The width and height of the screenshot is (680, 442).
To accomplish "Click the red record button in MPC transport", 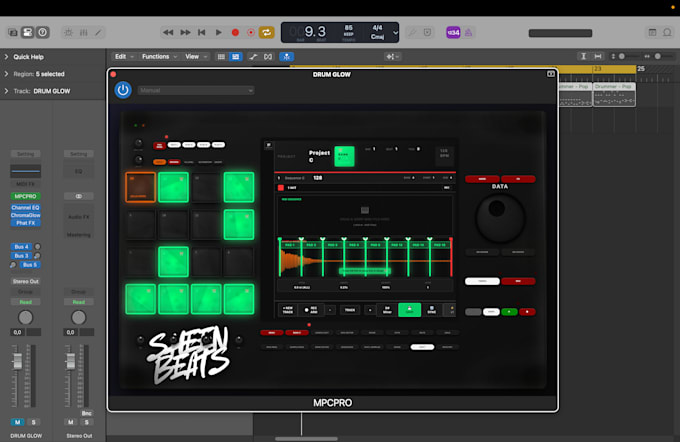I will click(527, 312).
